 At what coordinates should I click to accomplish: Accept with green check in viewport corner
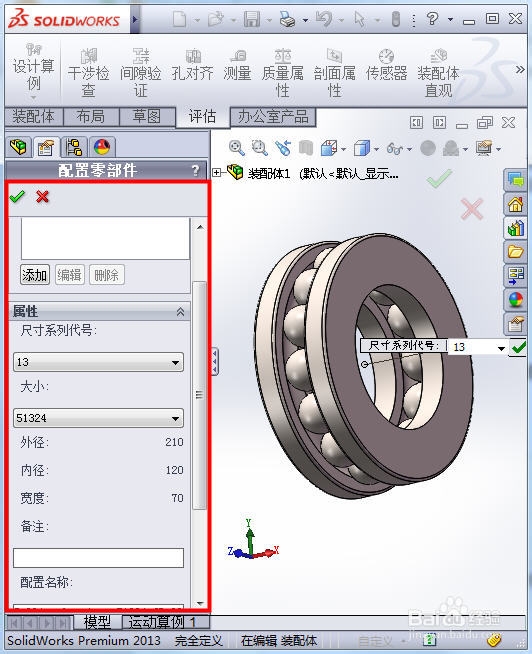(x=439, y=178)
